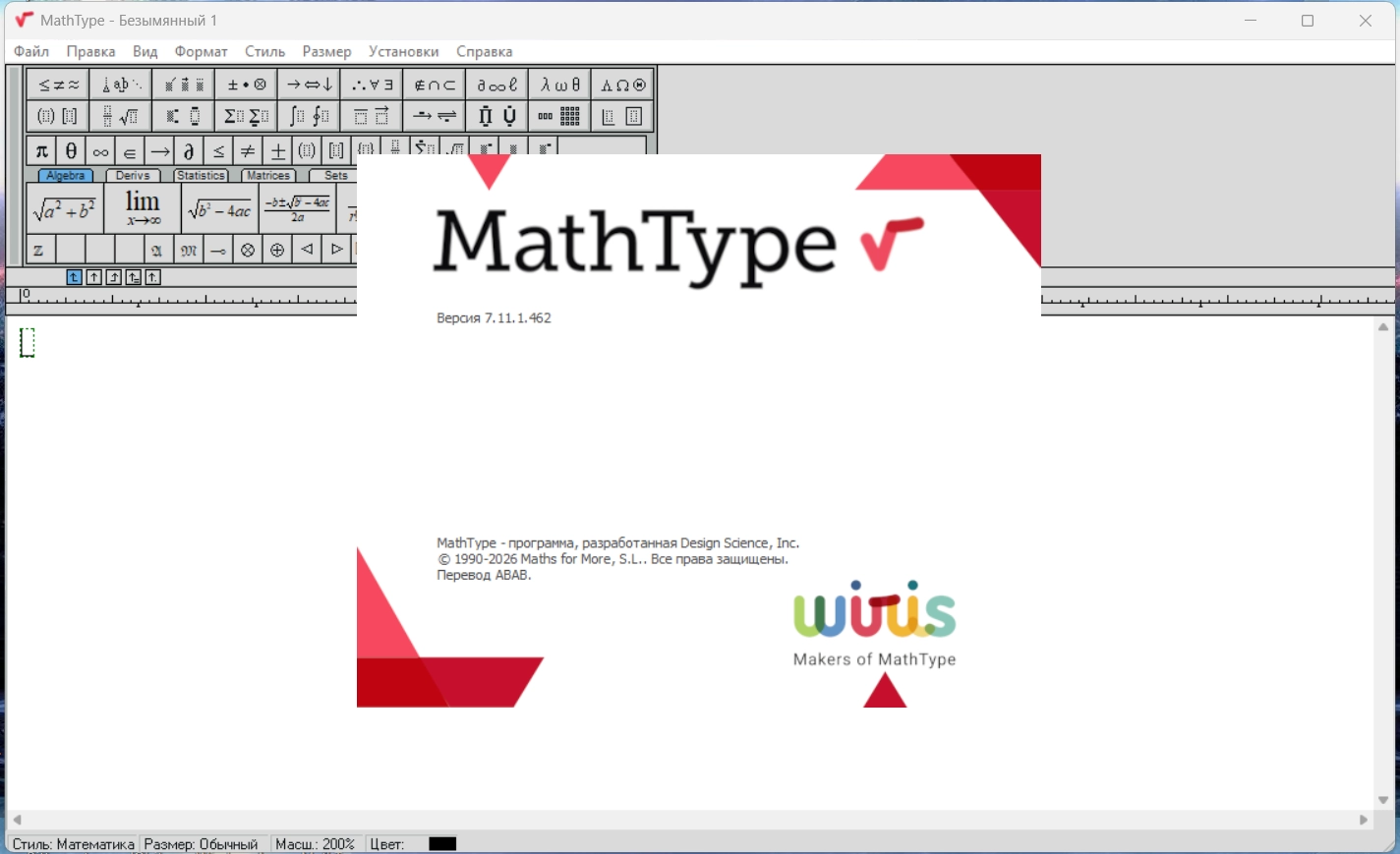Viewport: 1400px width, 854px height.
Task: Insert the square root of a²+b² expression
Action: click(x=65, y=208)
